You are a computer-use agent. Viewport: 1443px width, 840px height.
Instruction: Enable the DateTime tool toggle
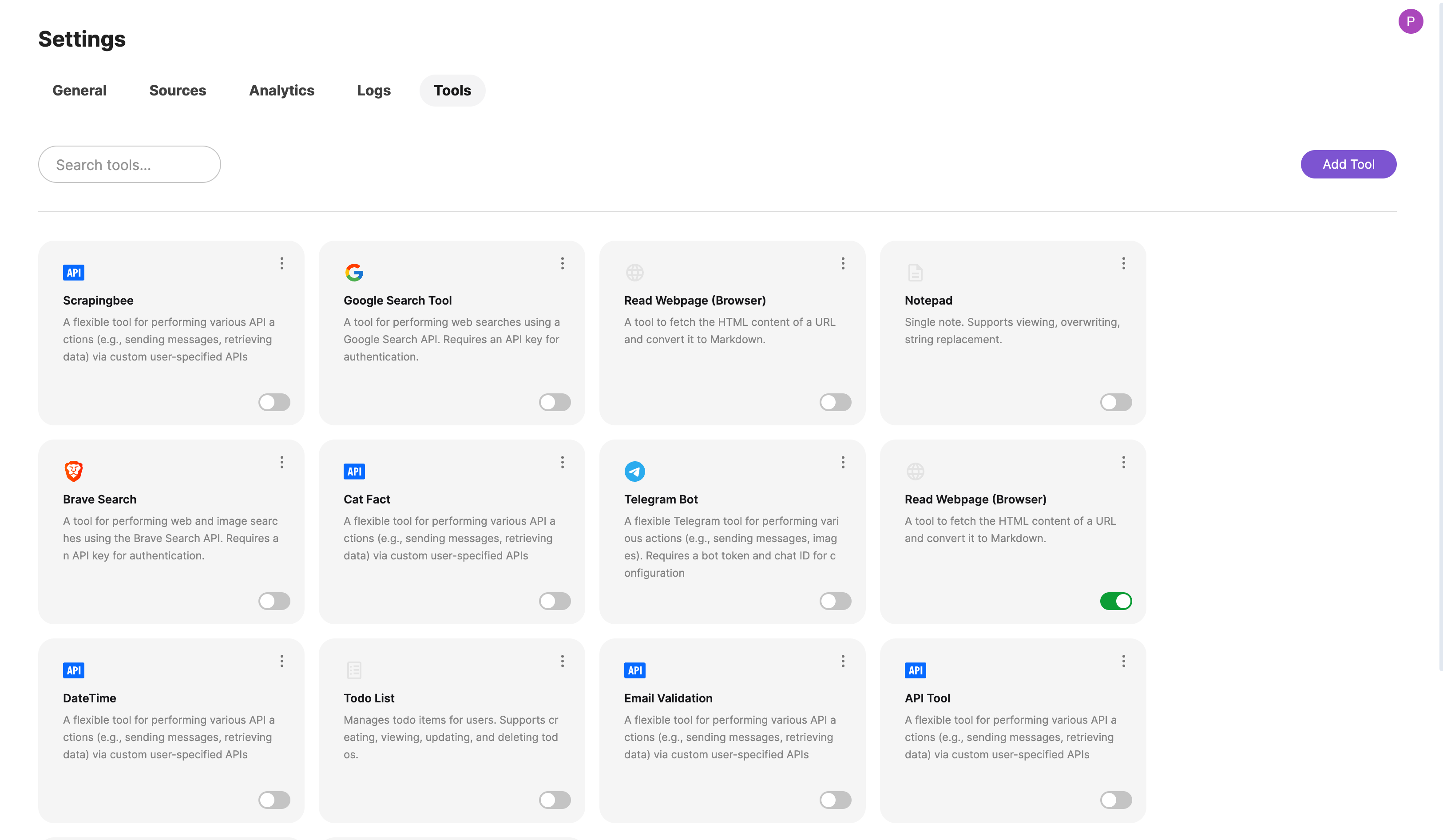[x=274, y=799]
